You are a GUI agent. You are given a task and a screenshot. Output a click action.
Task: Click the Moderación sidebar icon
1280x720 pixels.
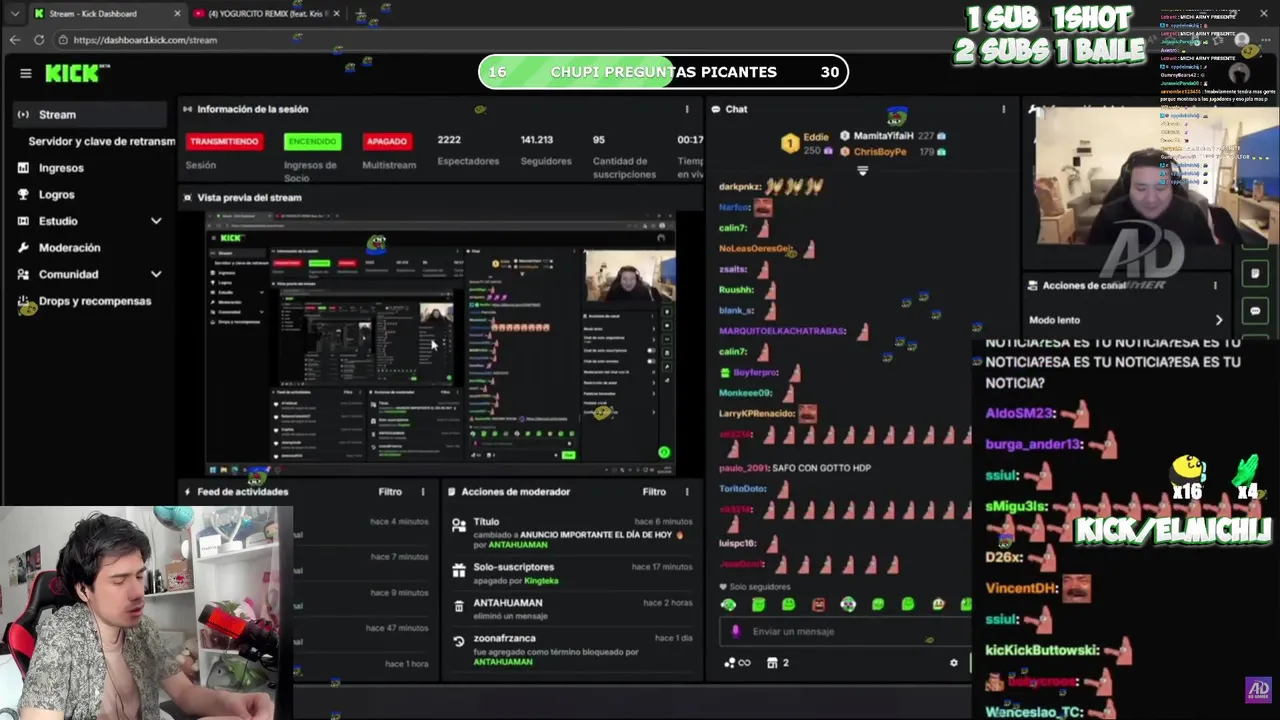click(x=23, y=247)
